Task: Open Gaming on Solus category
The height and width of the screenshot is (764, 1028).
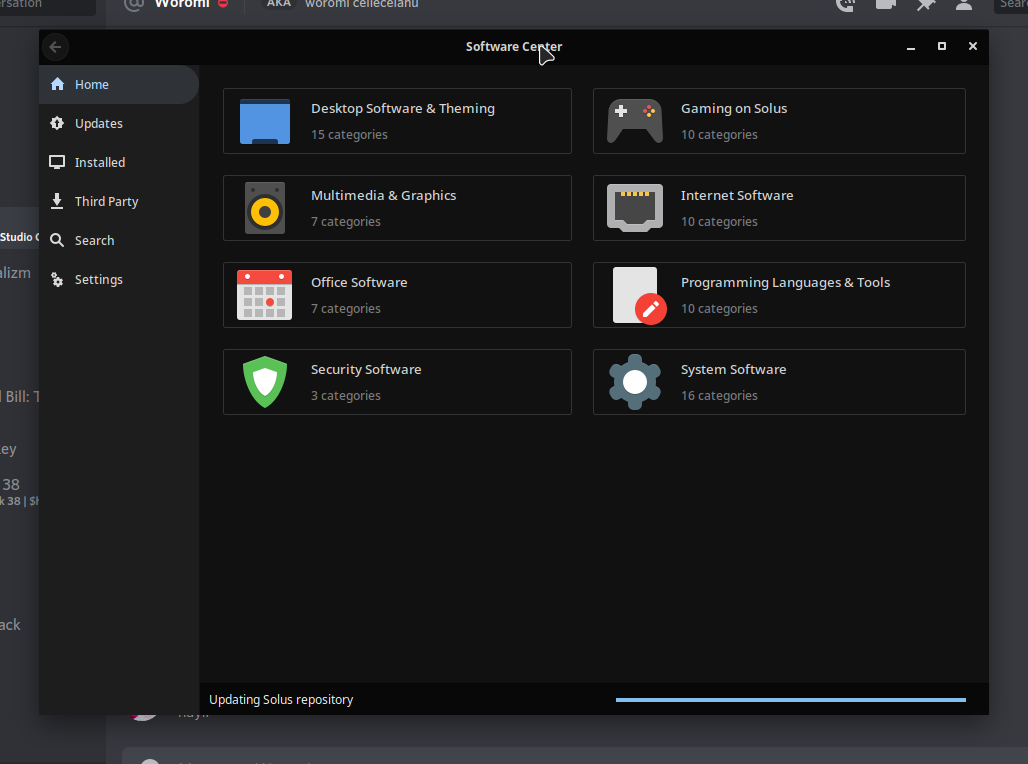Action: tap(779, 121)
